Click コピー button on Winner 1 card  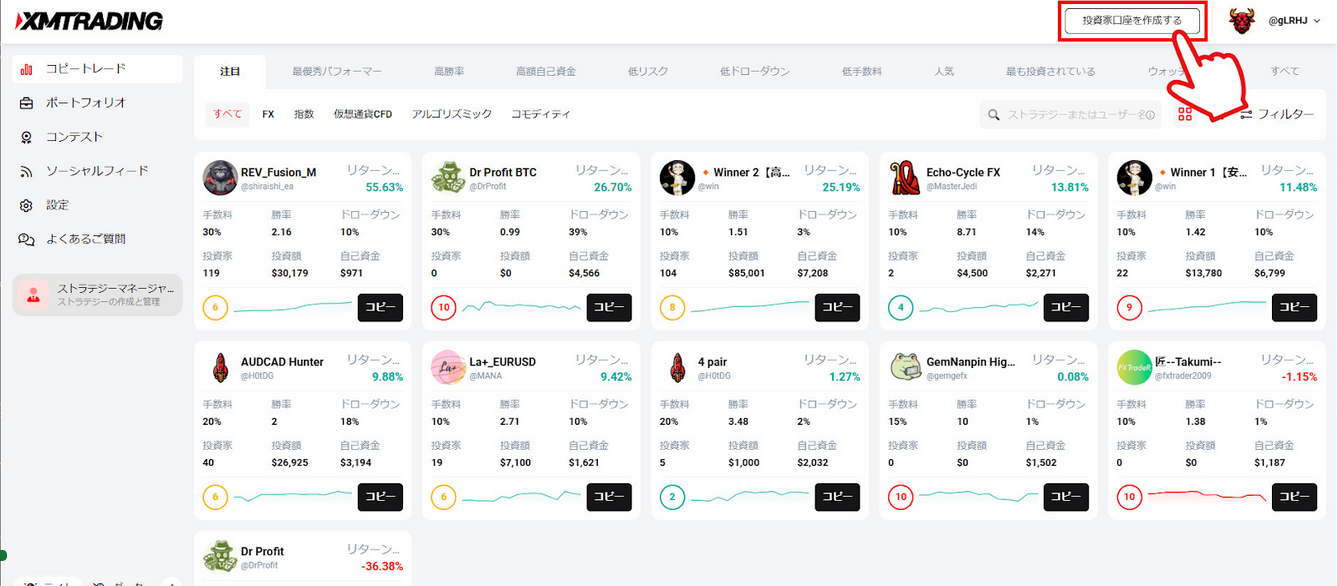click(x=1294, y=308)
